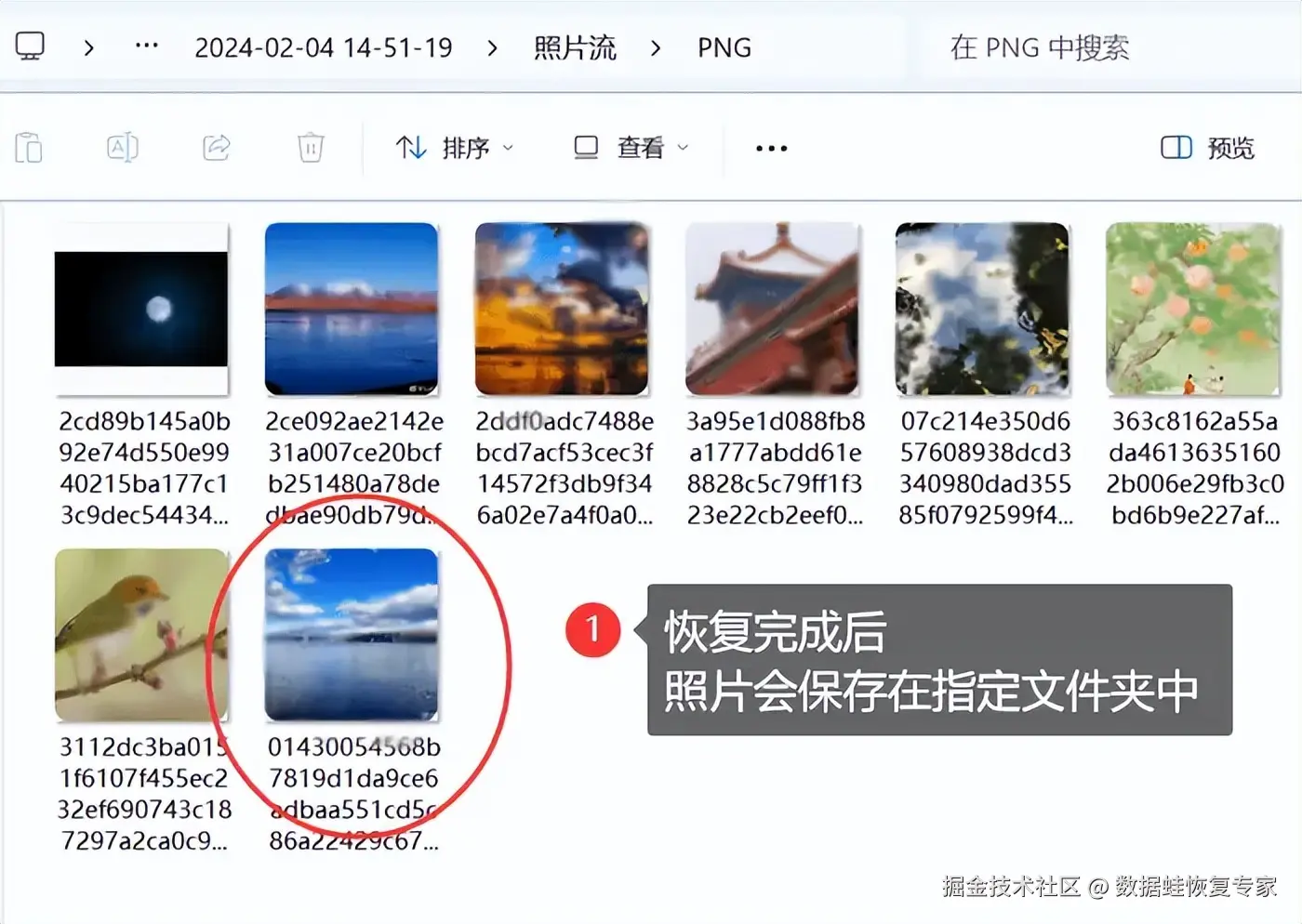
Task: Click the share icon in toolbar
Action: pyautogui.click(x=217, y=148)
